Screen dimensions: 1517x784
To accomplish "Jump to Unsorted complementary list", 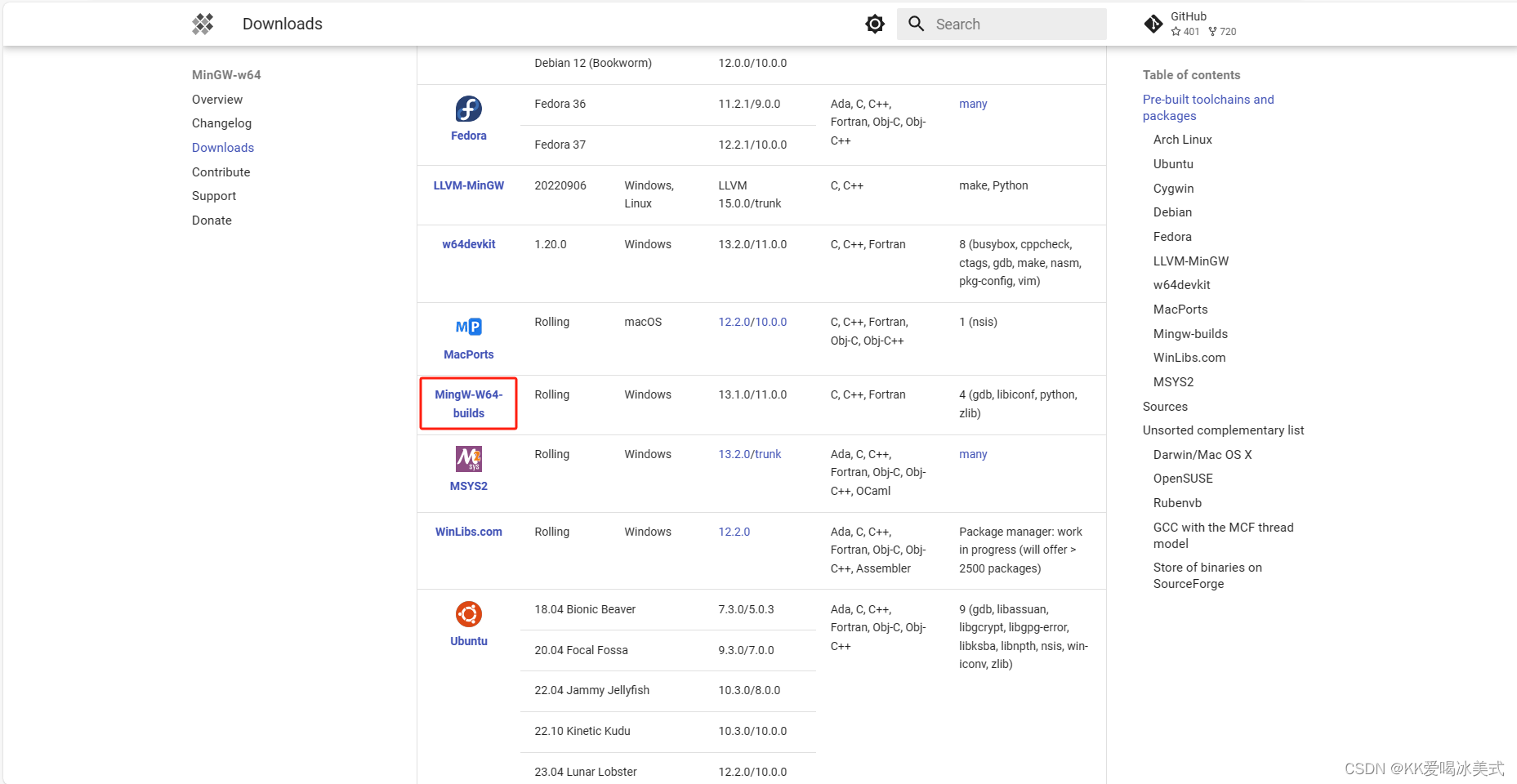I will point(1223,430).
